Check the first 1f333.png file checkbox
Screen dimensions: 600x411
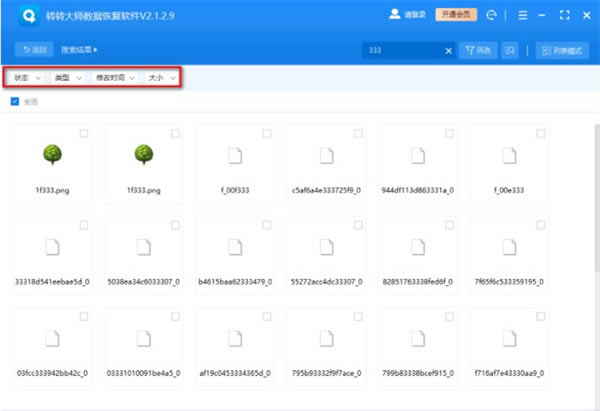click(x=83, y=133)
